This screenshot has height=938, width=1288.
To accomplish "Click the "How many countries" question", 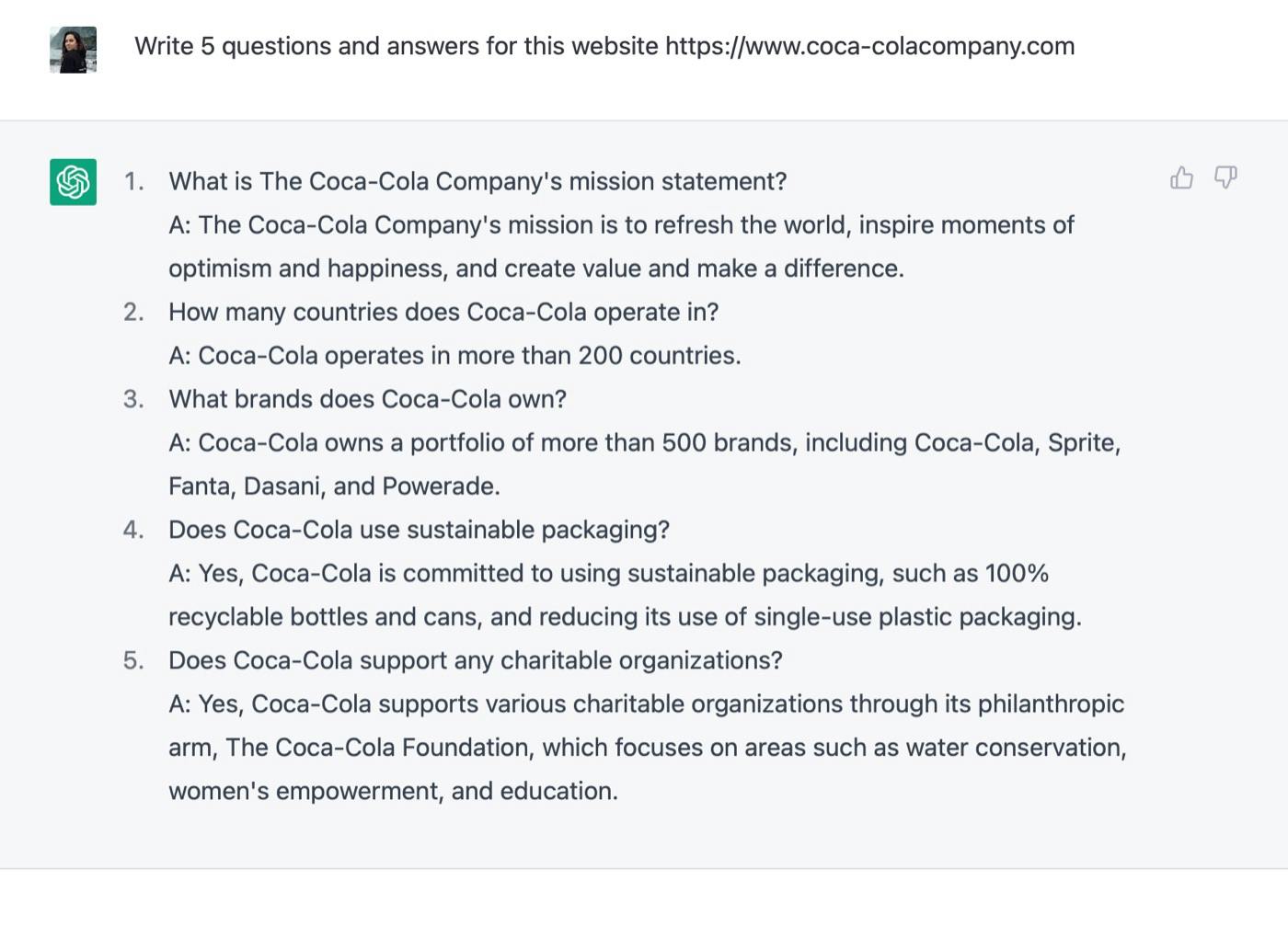I will pyautogui.click(x=443, y=312).
